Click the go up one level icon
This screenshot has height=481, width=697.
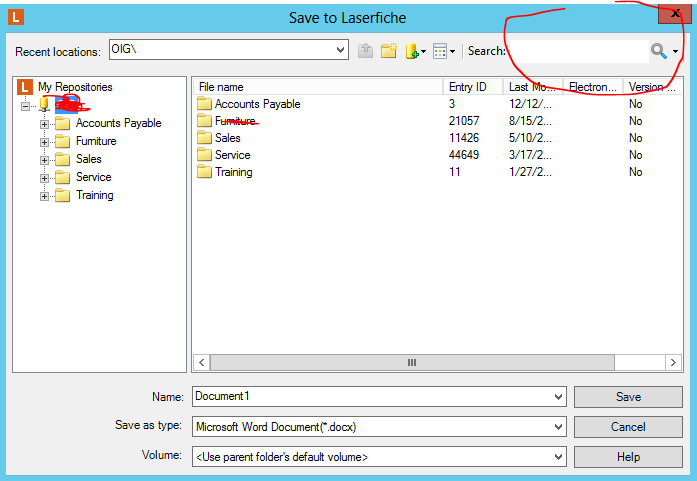pos(365,51)
